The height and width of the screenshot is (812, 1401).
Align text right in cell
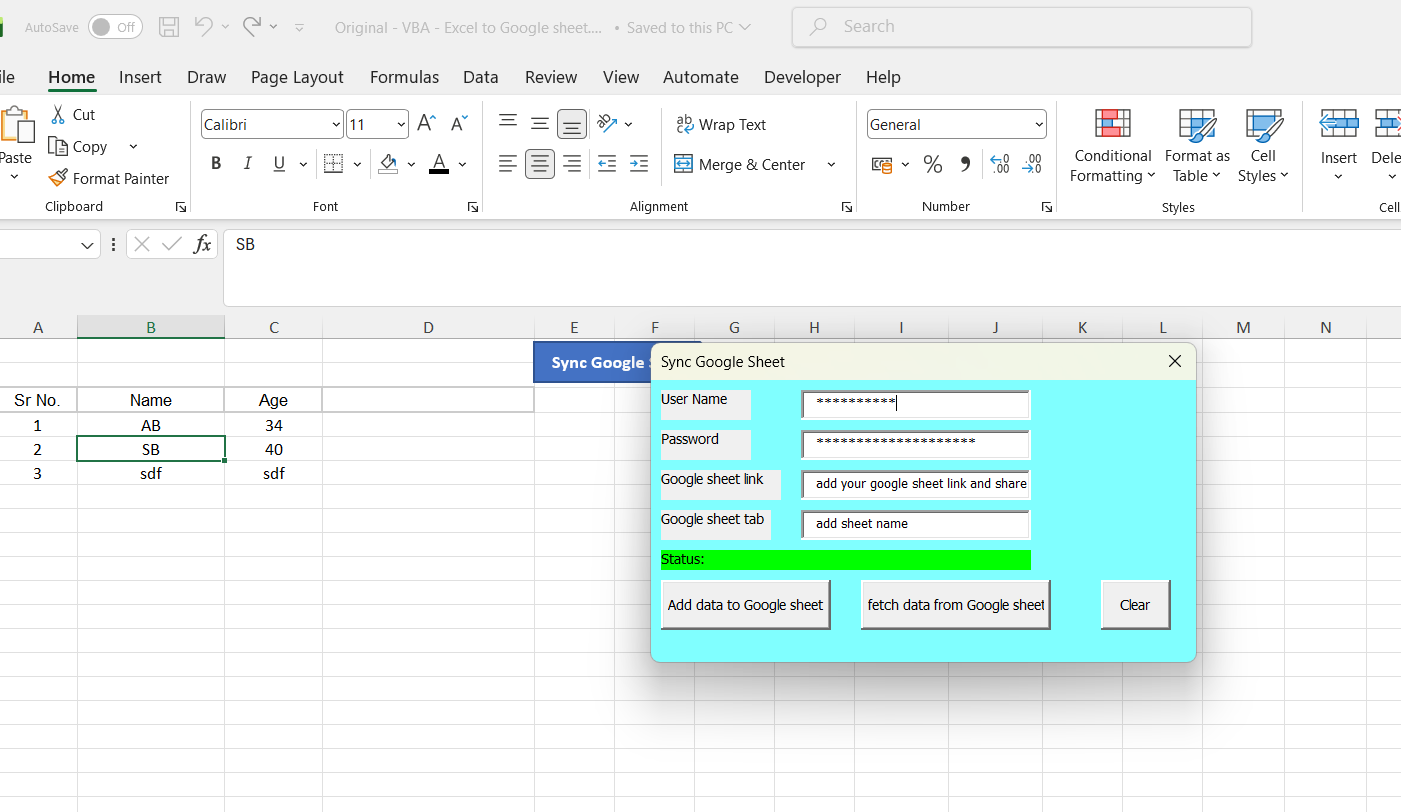click(572, 164)
